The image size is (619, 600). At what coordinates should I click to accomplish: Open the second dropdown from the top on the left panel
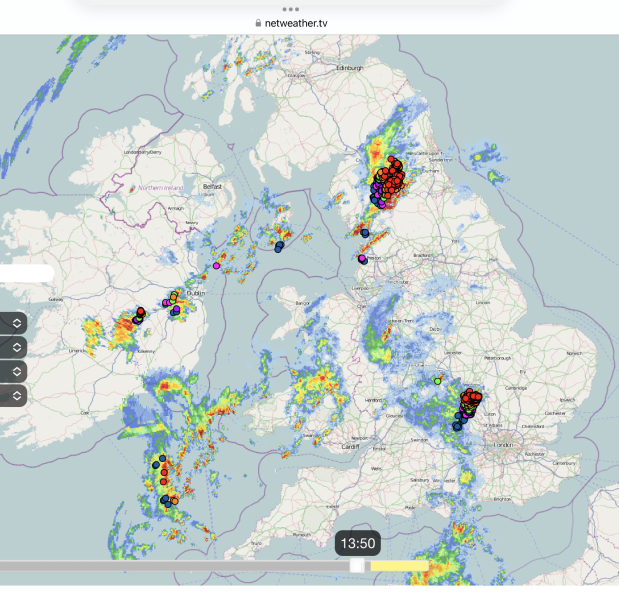point(13,347)
